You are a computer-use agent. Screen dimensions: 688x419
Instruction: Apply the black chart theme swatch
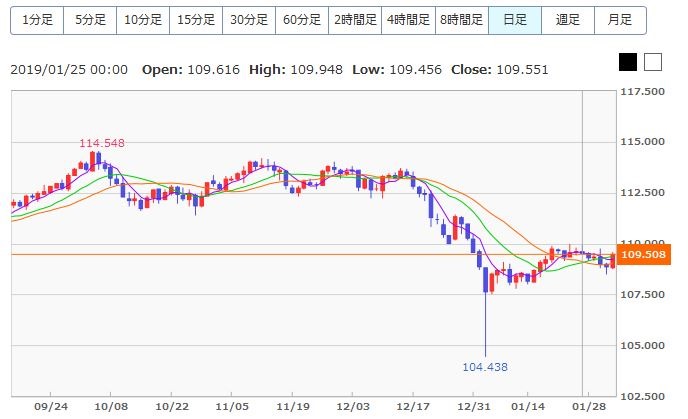pyautogui.click(x=628, y=62)
